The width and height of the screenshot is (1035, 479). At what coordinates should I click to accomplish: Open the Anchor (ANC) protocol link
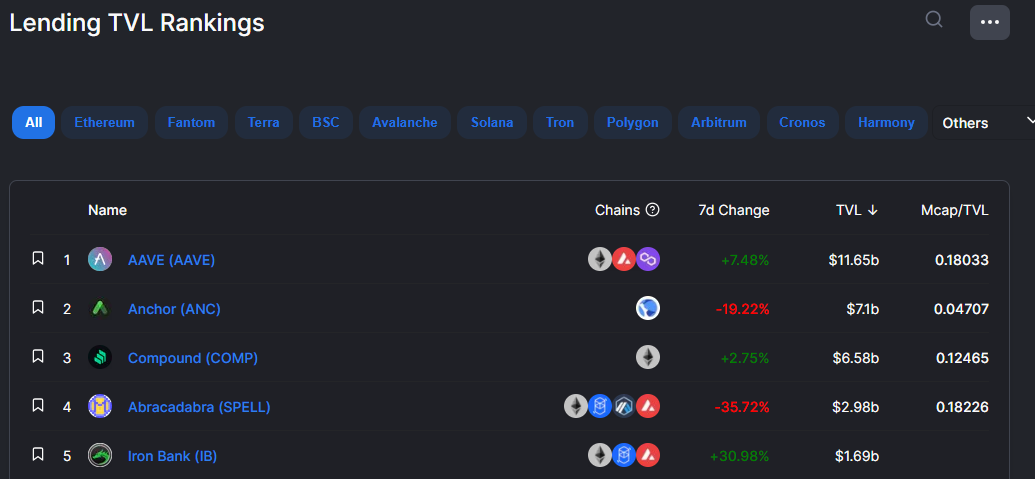pyautogui.click(x=174, y=309)
